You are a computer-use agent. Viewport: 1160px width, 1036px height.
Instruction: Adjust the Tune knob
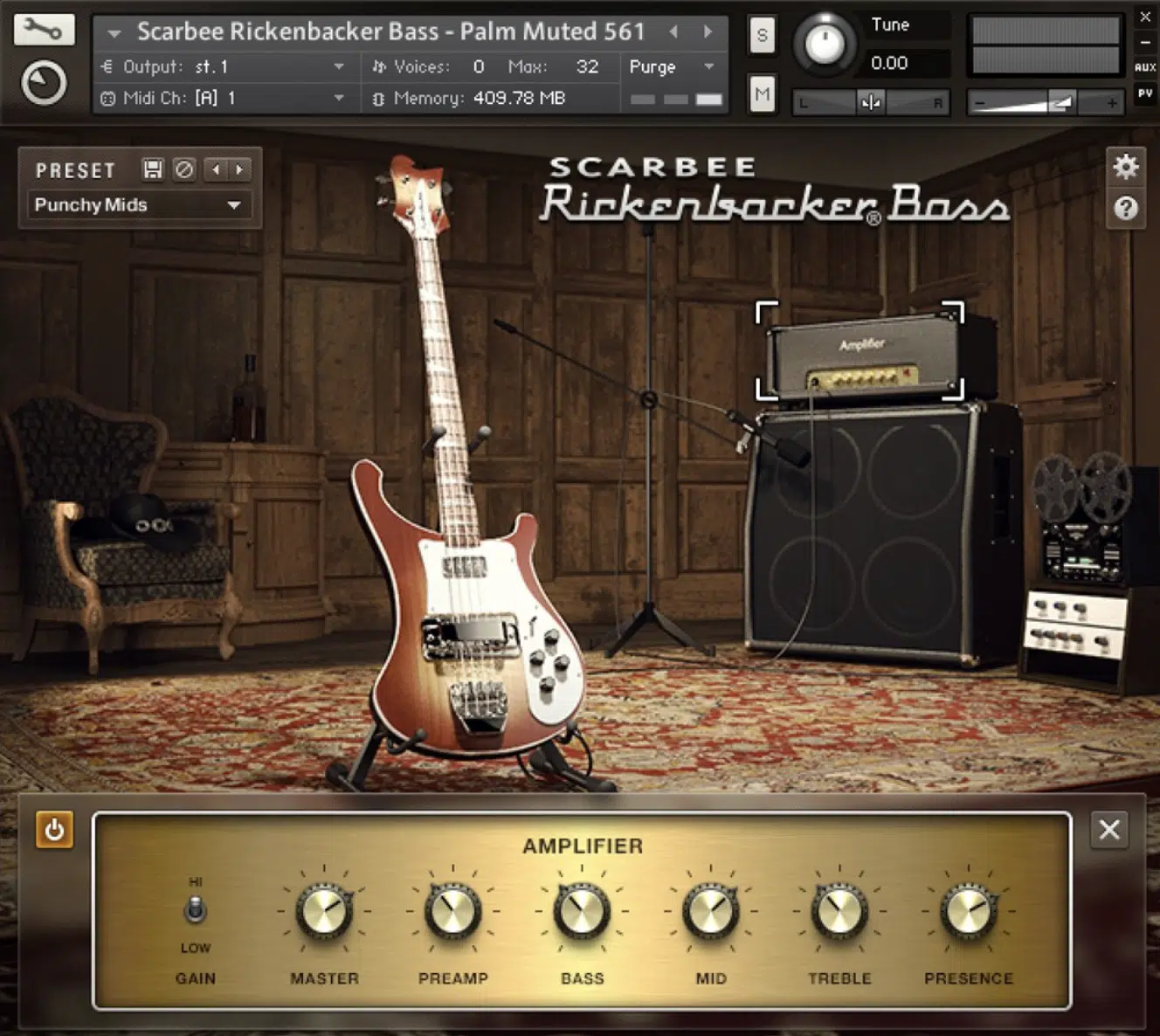pos(824,43)
